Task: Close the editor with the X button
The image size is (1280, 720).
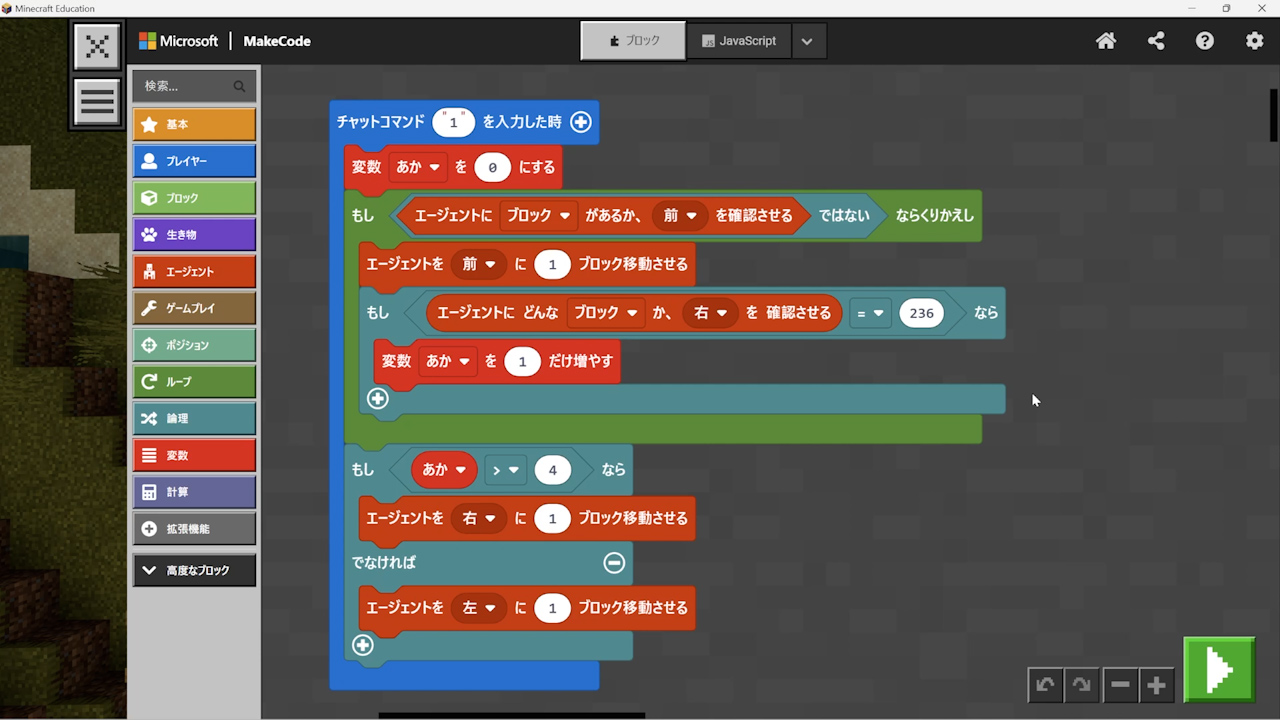Action: 97,46
